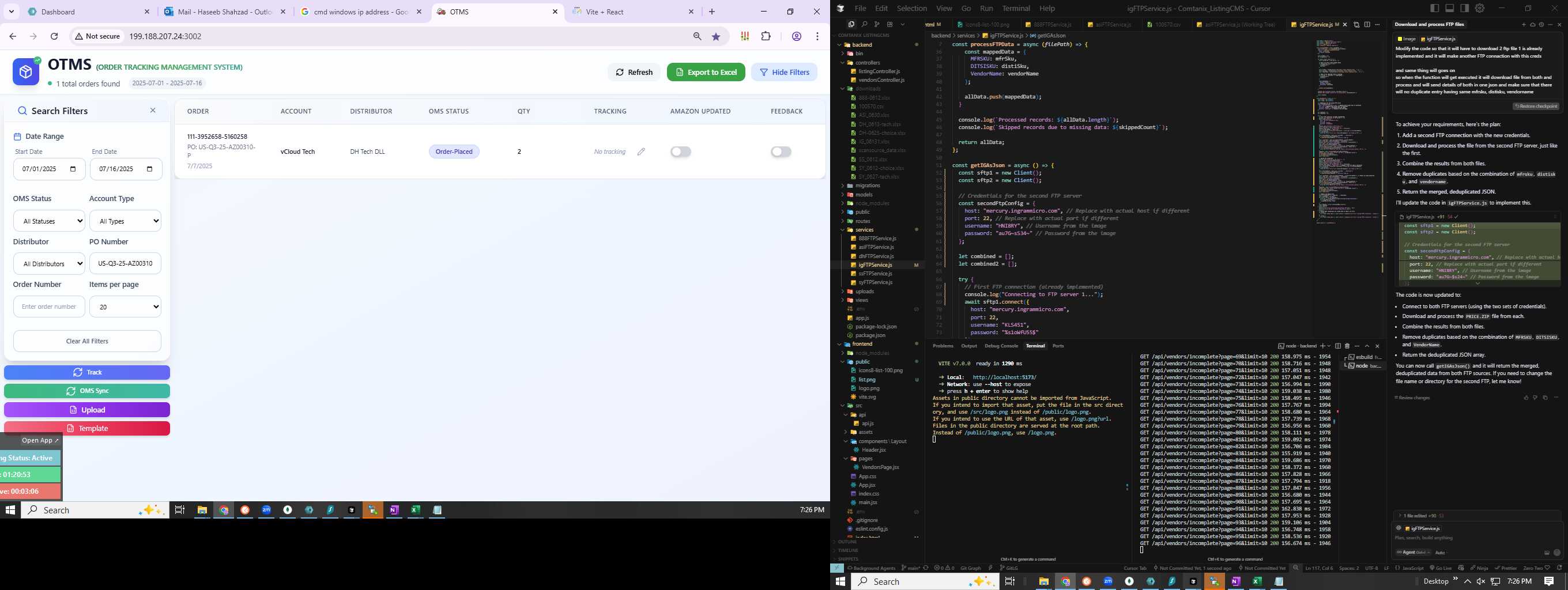Collapse the frontend folder in explorer
This screenshot has width=1568, height=590.
point(862,343)
